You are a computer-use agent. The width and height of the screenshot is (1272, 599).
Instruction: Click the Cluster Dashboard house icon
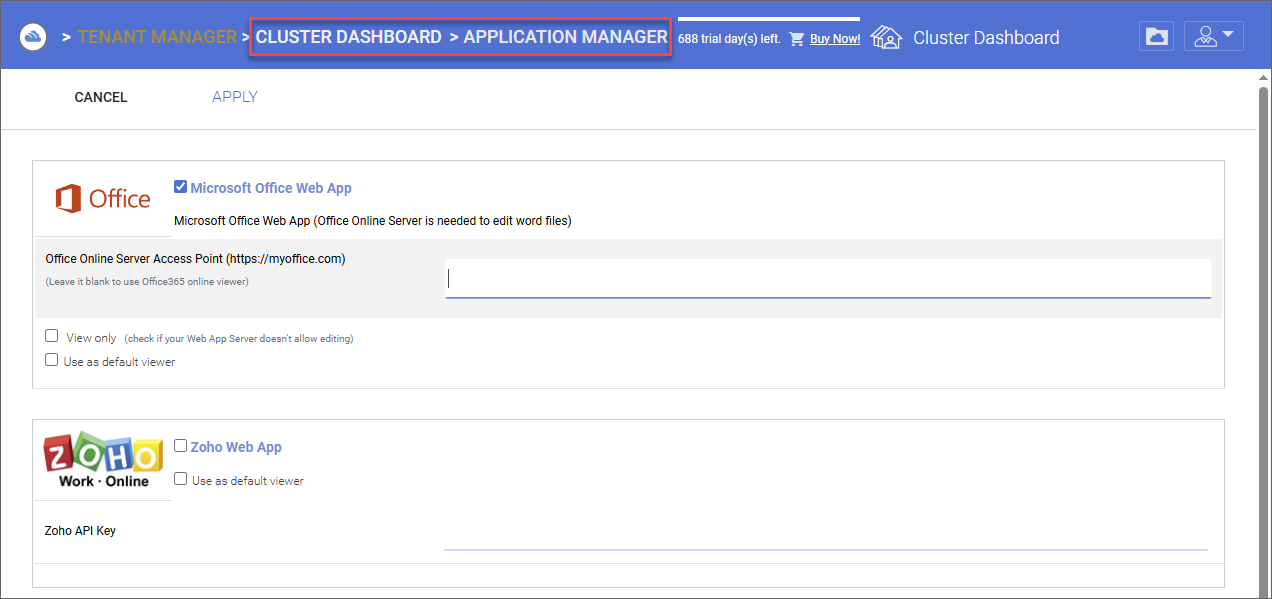coord(886,38)
